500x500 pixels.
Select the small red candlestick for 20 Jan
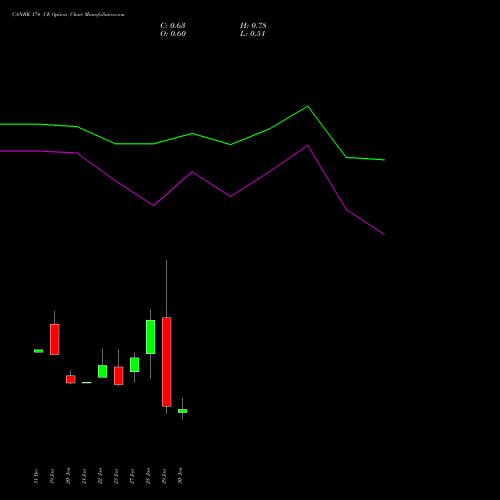pyautogui.click(x=71, y=379)
